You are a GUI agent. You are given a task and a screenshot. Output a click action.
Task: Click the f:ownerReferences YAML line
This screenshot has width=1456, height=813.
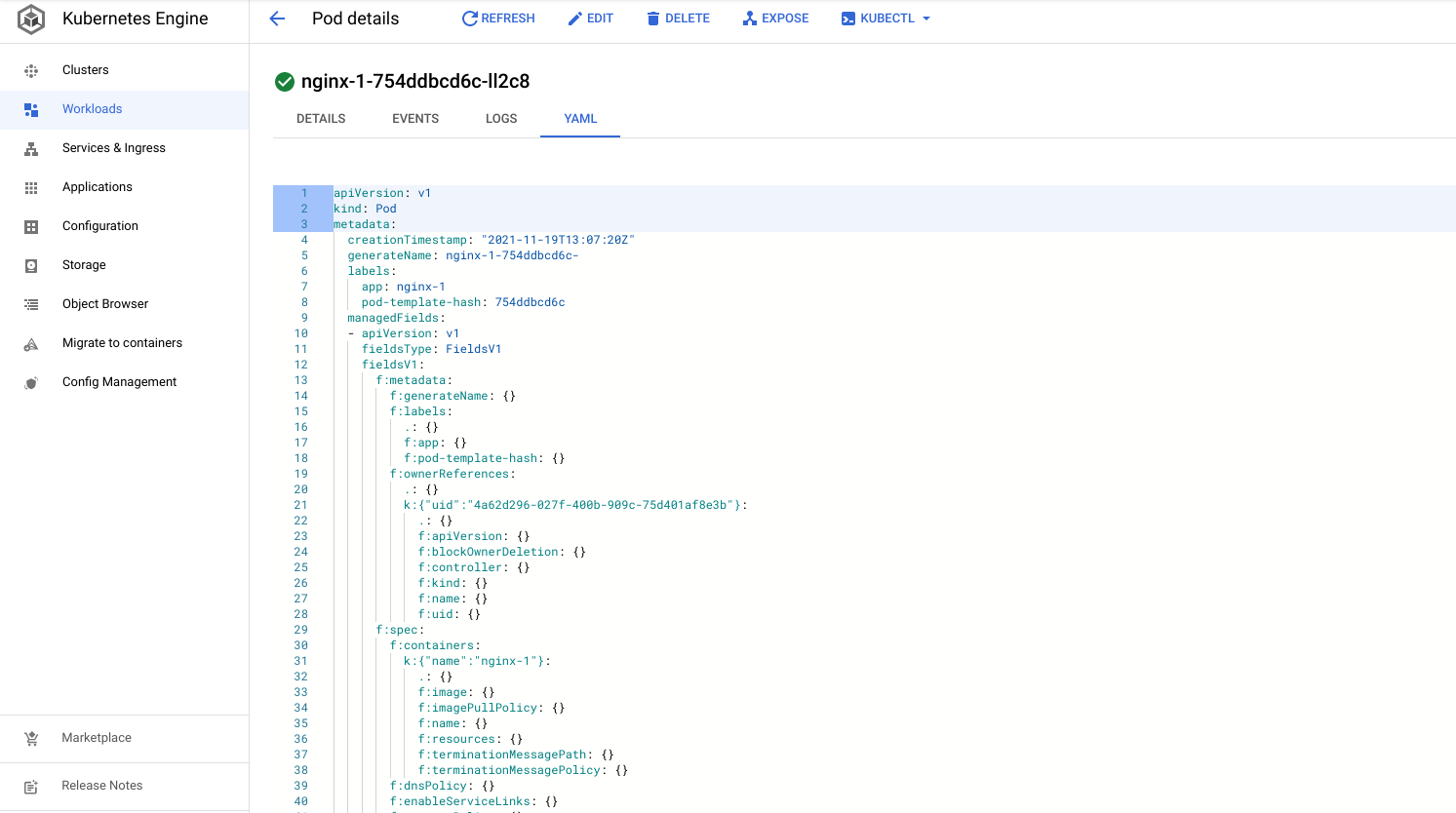click(453, 474)
